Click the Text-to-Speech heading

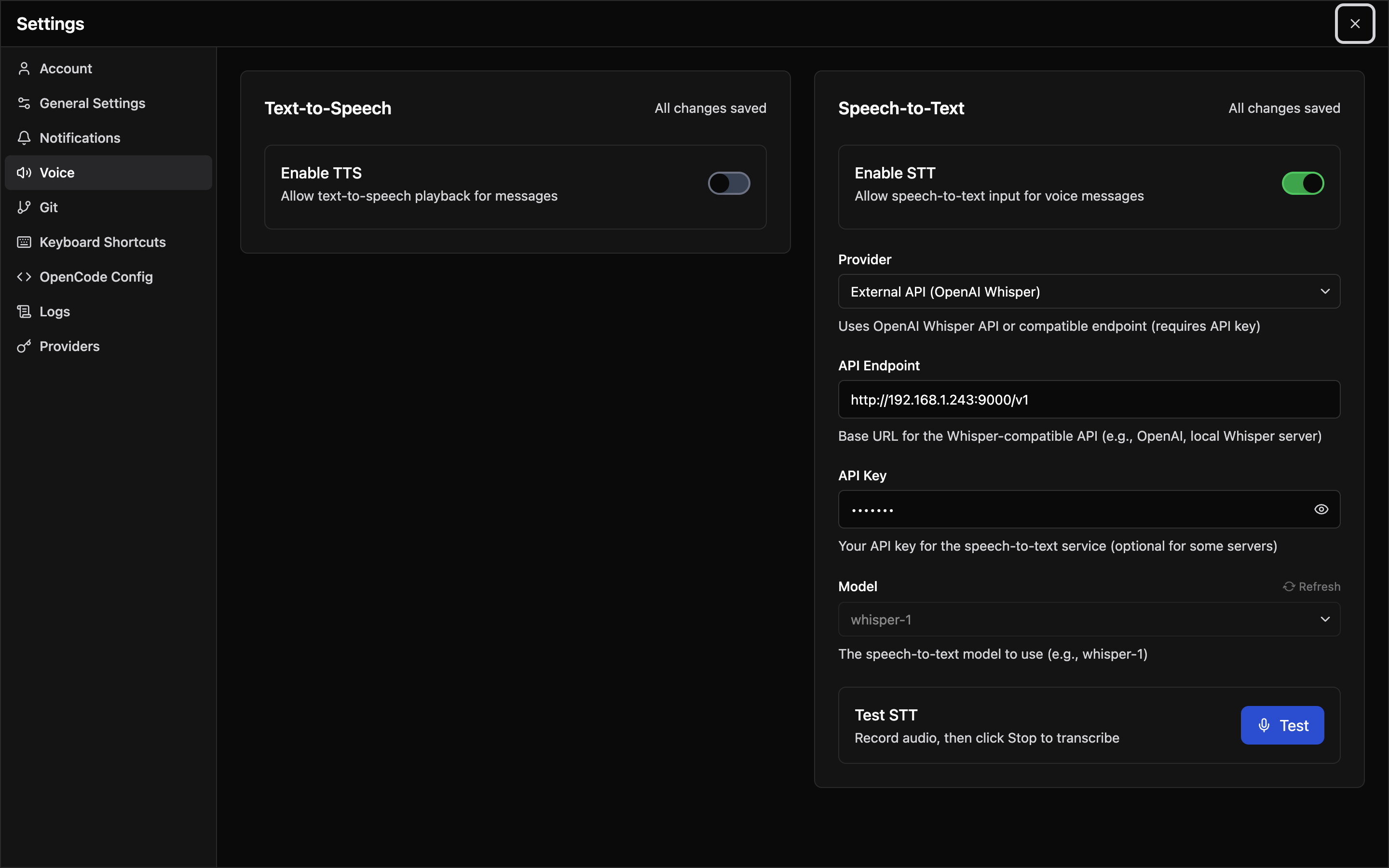coord(328,108)
